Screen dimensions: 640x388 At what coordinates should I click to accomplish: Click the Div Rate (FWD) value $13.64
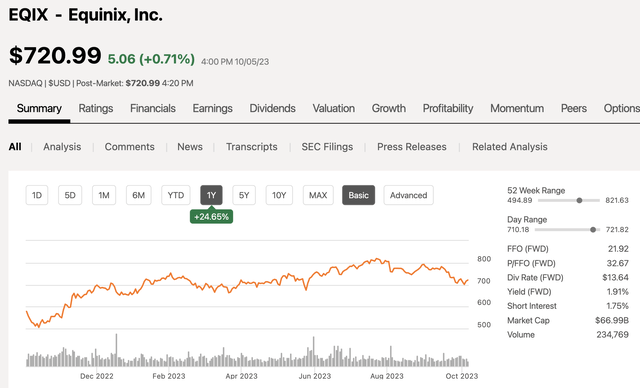616,277
